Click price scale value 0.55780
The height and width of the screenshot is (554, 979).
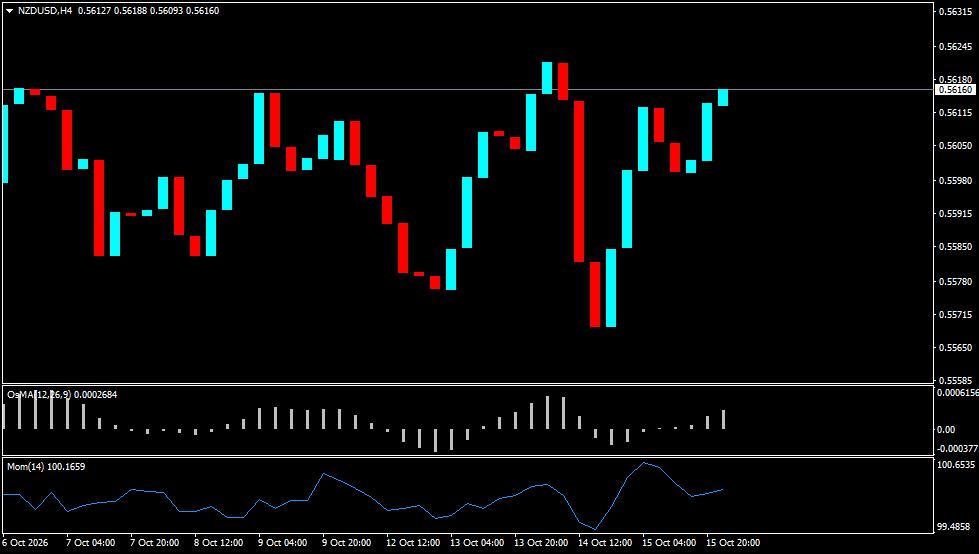point(955,282)
